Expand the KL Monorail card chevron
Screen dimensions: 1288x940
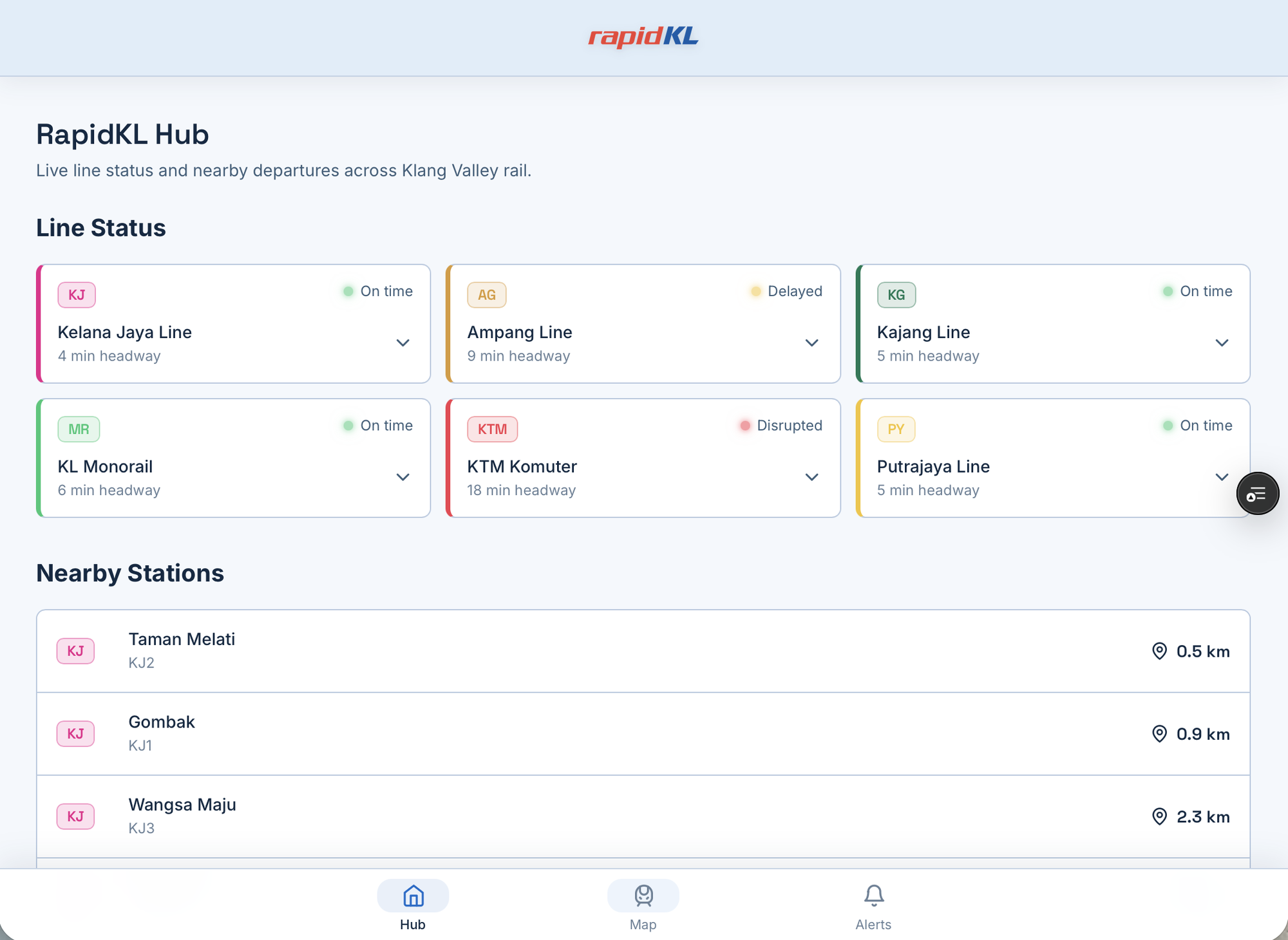pos(402,477)
